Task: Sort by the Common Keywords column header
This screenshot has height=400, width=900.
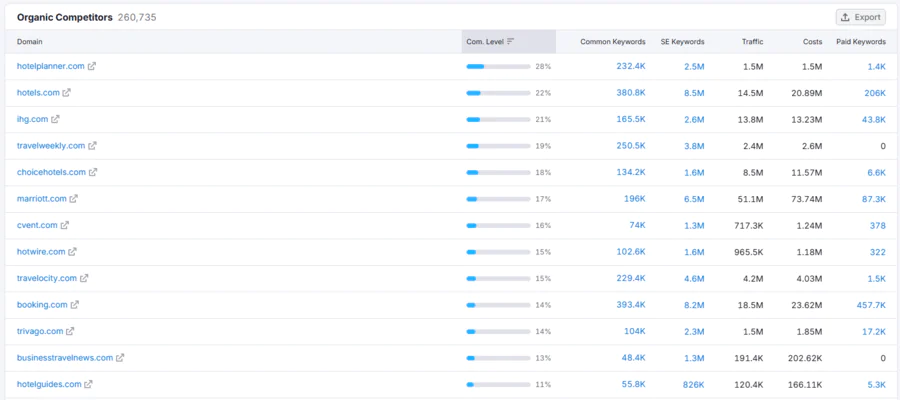Action: pyautogui.click(x=613, y=42)
